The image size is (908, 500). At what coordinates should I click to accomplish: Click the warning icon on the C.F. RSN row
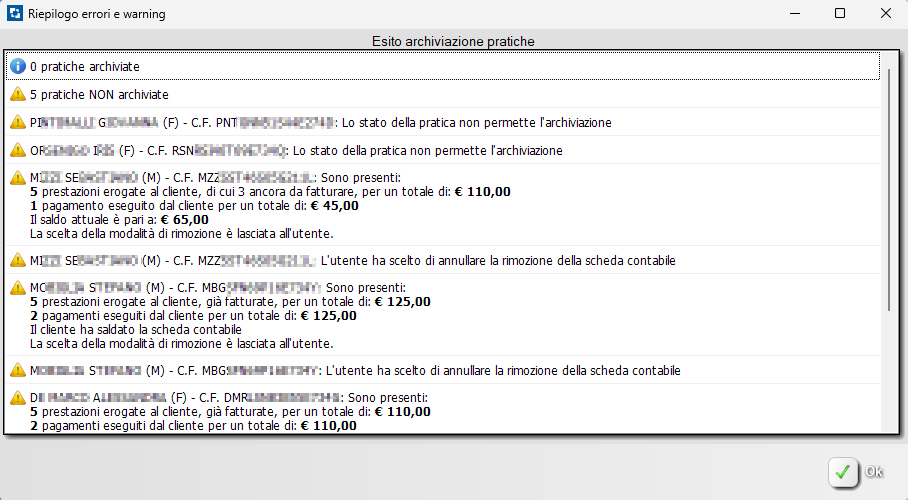click(17, 151)
